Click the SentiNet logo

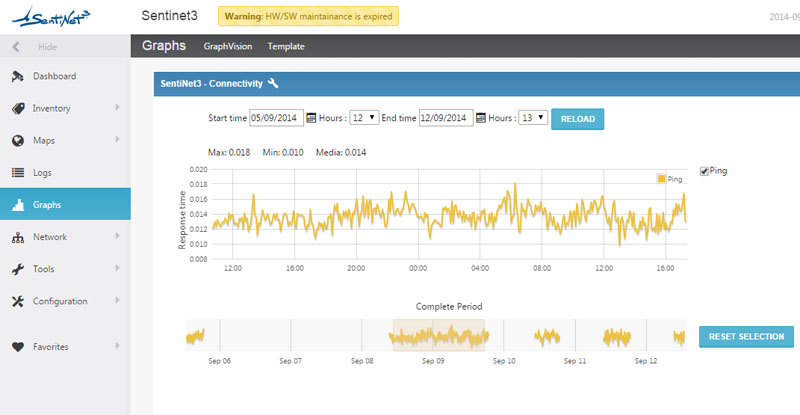(x=51, y=17)
